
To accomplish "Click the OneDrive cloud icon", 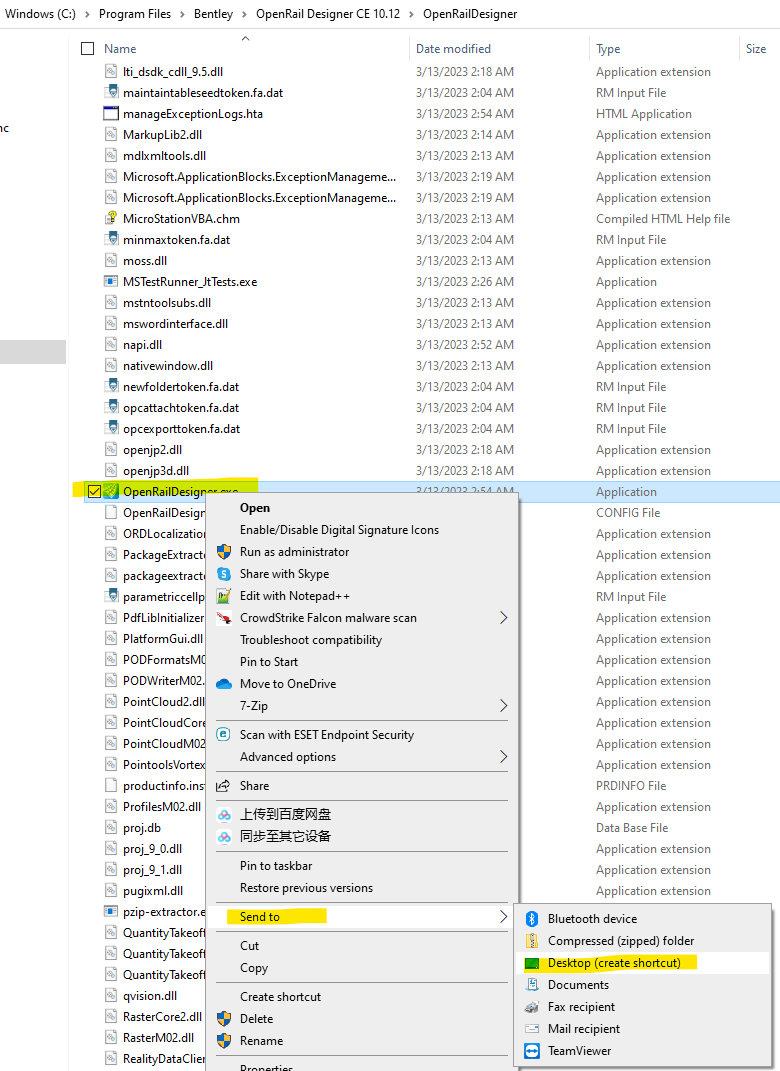I will [x=224, y=684].
